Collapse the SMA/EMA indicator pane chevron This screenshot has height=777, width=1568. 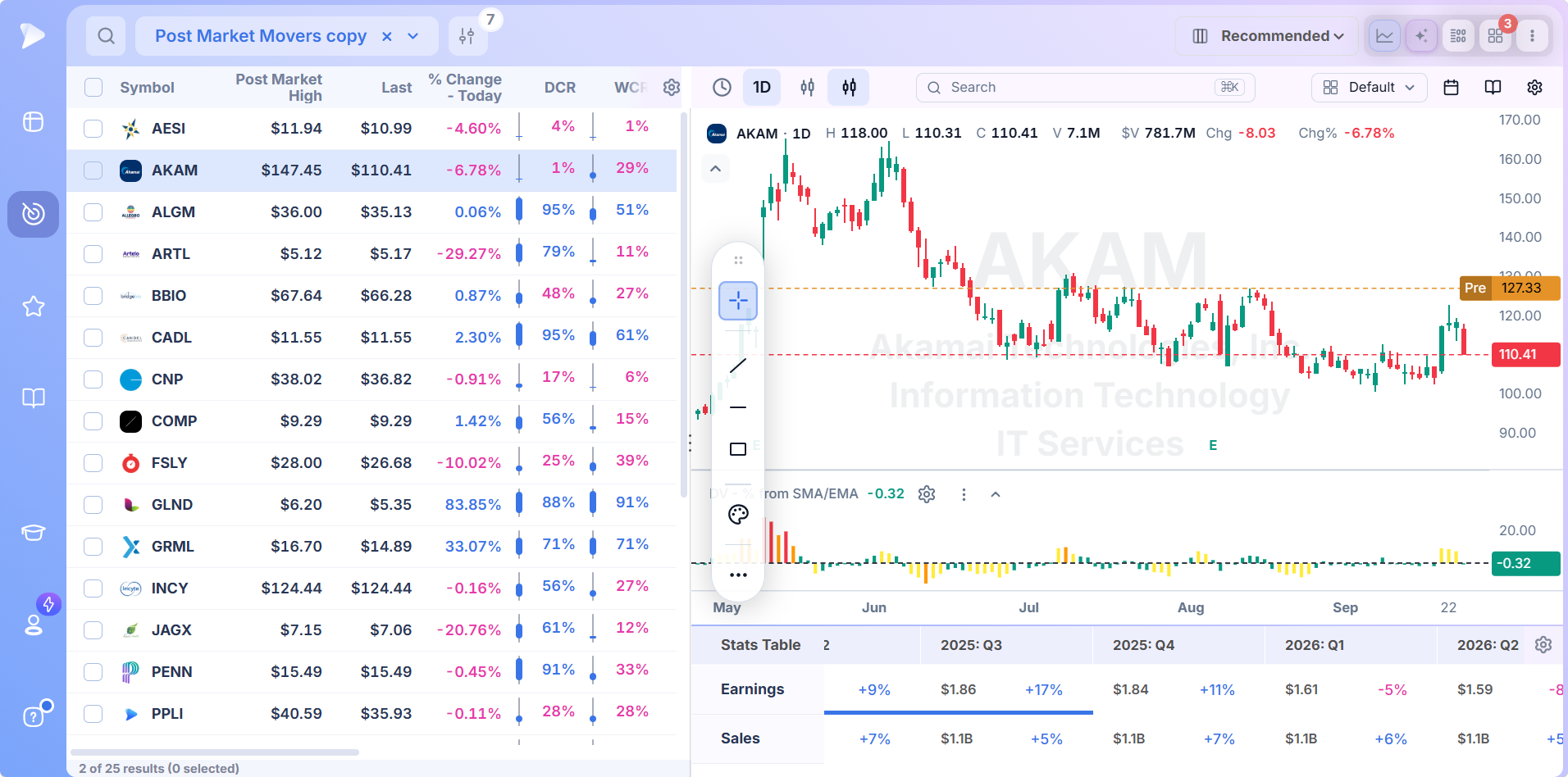click(x=996, y=494)
